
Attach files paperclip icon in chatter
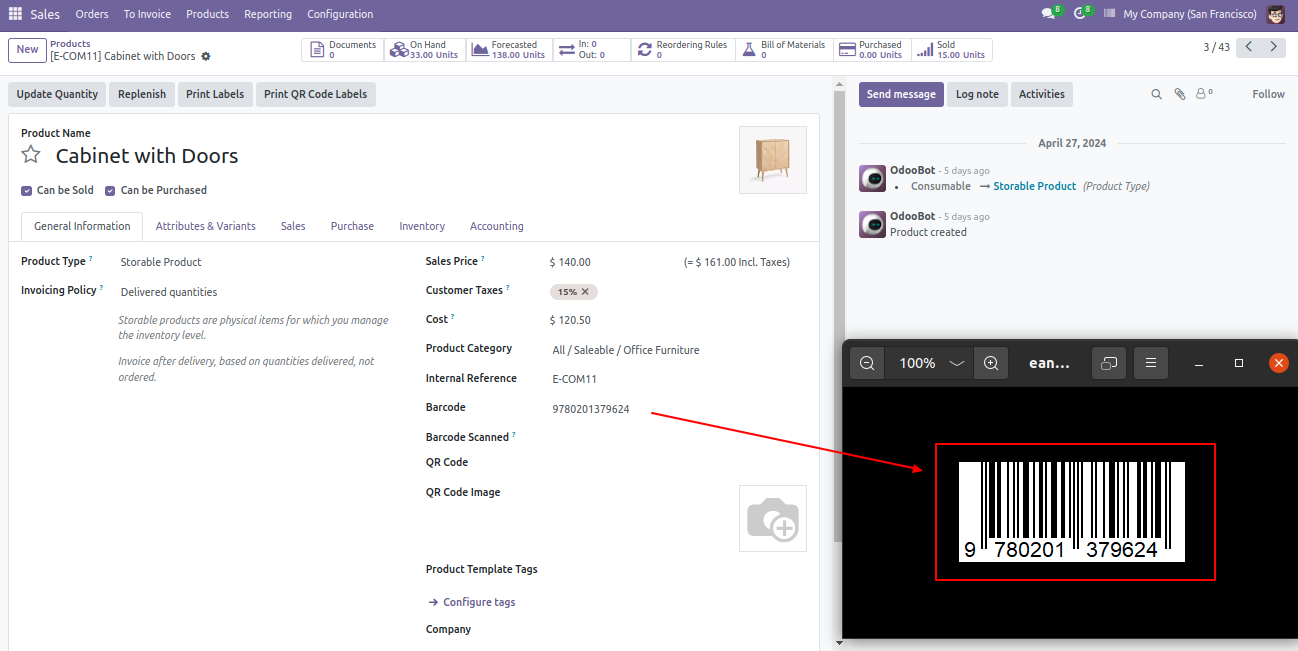[1180, 94]
